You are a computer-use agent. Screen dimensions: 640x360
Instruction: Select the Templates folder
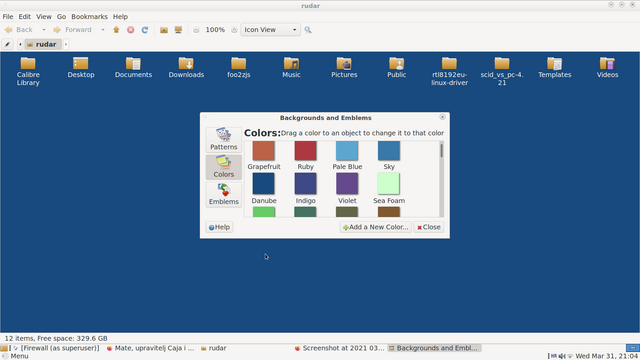[x=555, y=68]
